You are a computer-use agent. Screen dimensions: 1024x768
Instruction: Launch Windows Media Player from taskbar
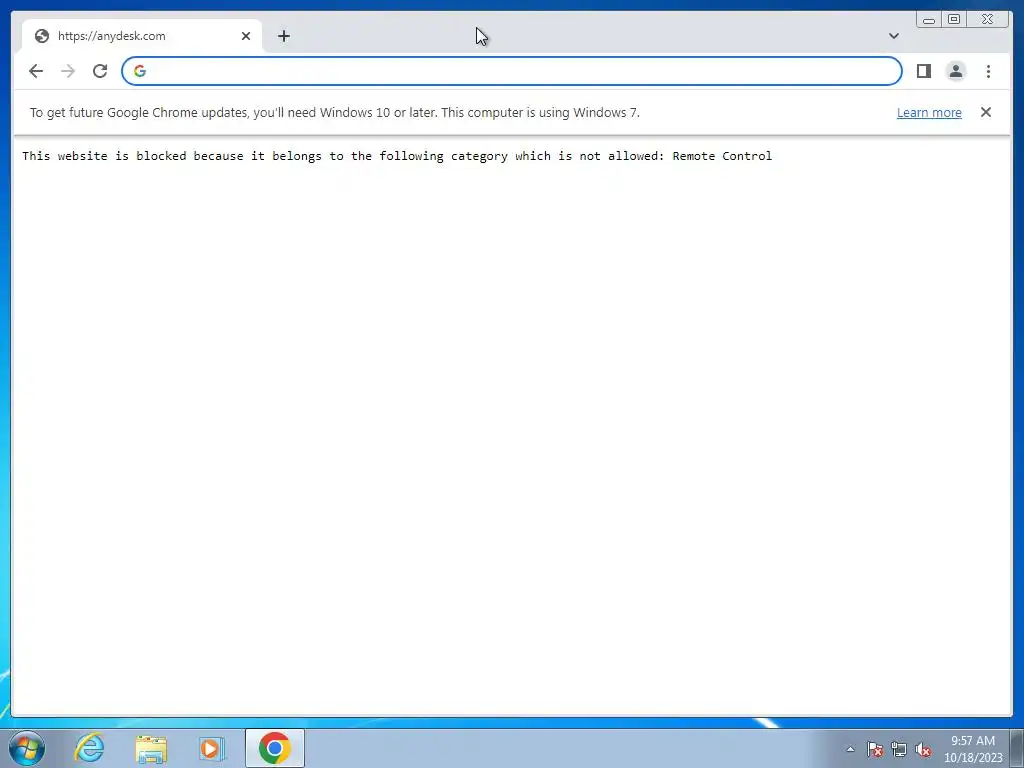click(212, 748)
